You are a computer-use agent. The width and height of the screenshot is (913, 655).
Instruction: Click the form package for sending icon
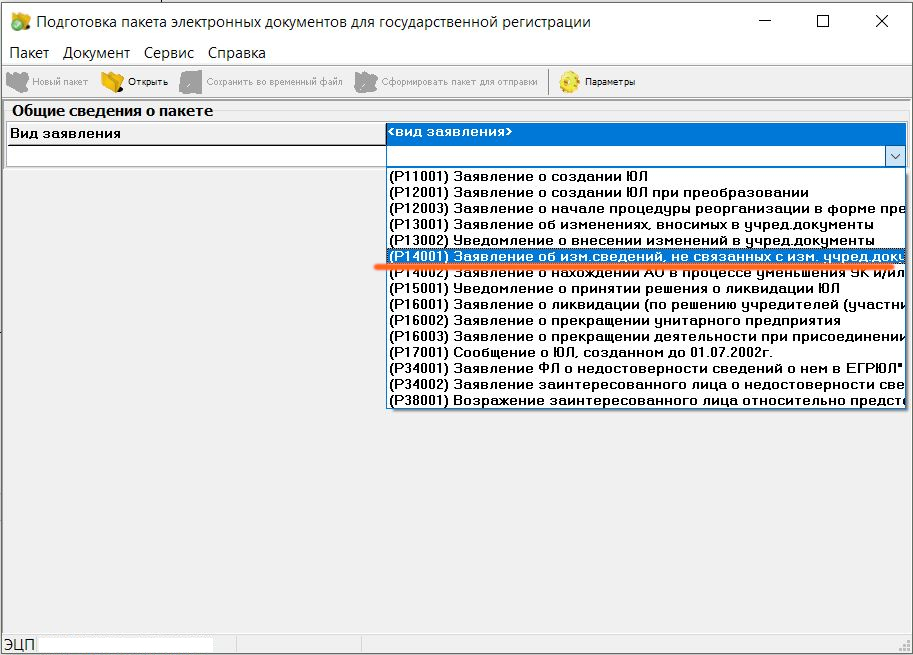(365, 82)
